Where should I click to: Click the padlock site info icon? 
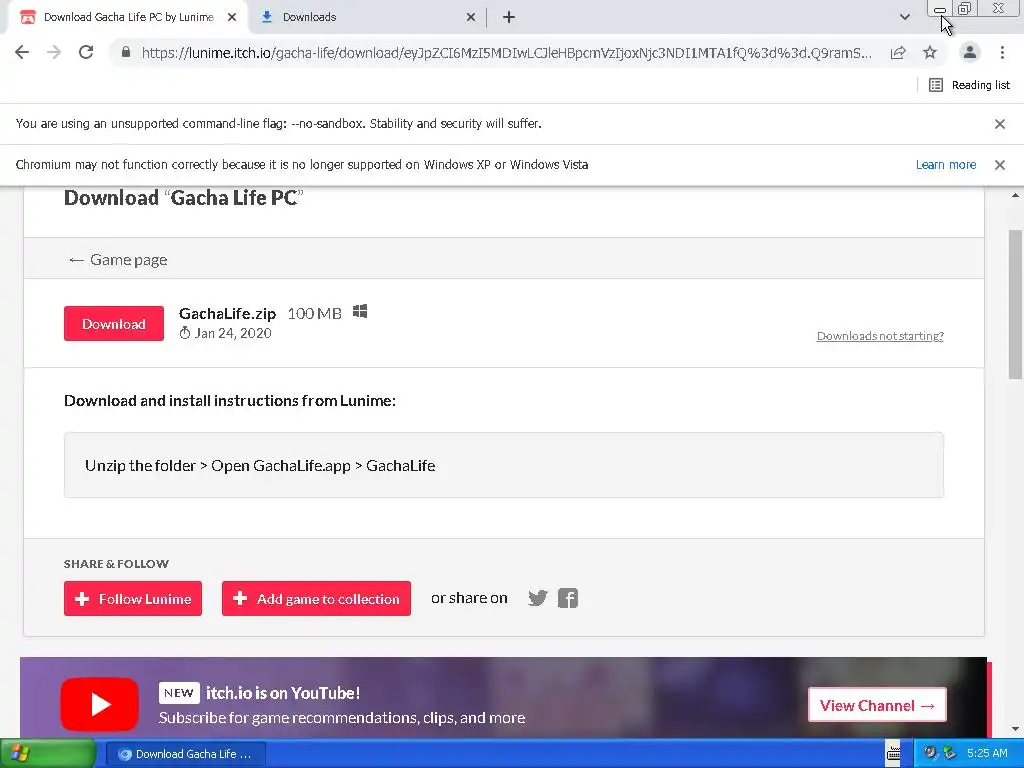[126, 52]
